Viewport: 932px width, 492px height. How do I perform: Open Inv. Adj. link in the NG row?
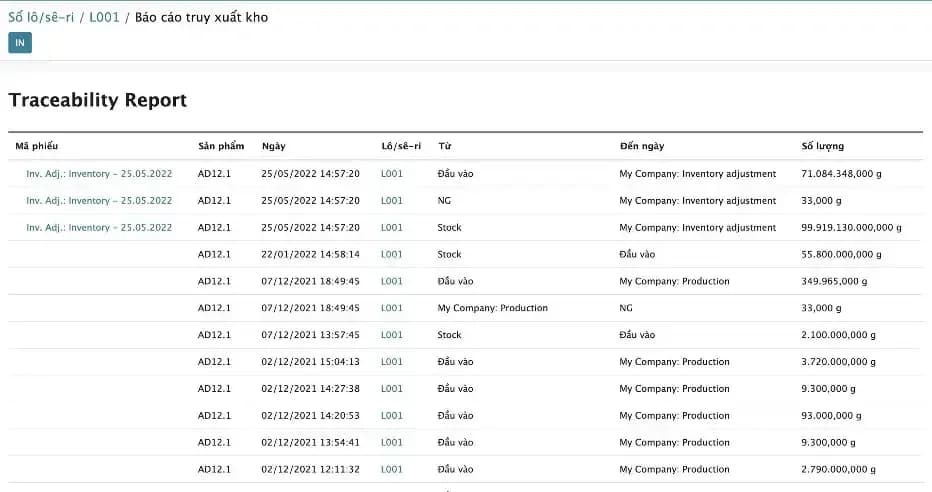click(x=99, y=201)
